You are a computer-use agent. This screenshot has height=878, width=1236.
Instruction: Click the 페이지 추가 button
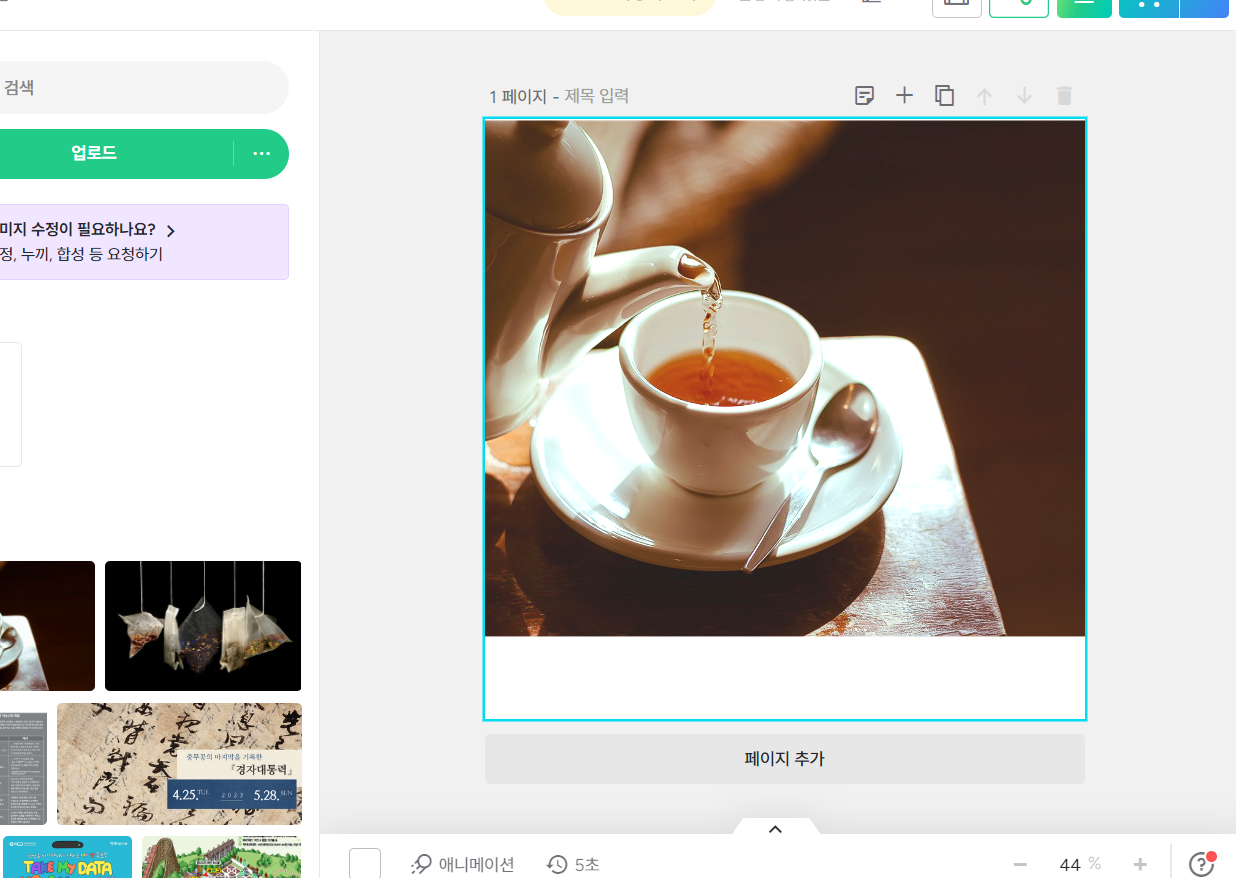coord(784,758)
